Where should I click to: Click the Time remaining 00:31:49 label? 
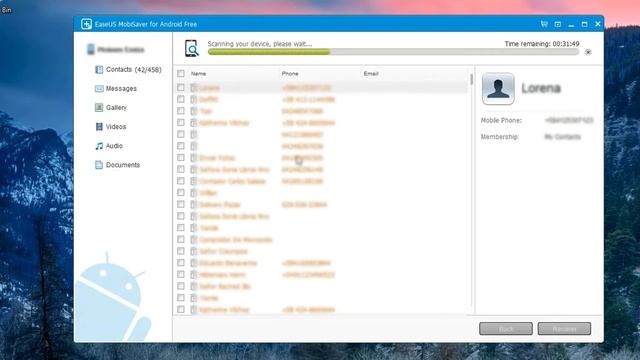click(542, 44)
